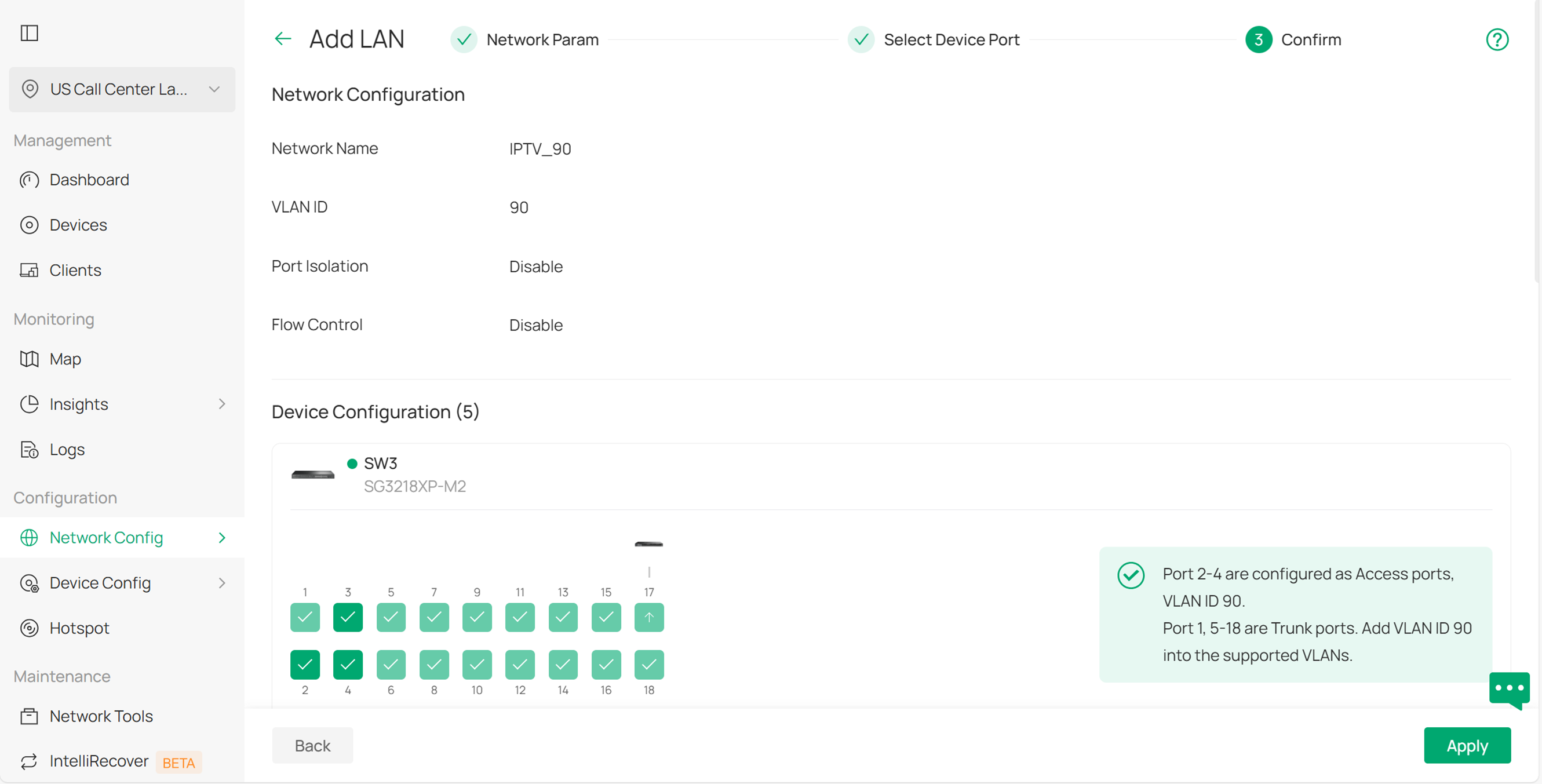Image resolution: width=1542 pixels, height=784 pixels.
Task: Go to the Devices menu item
Action: pyautogui.click(x=78, y=225)
